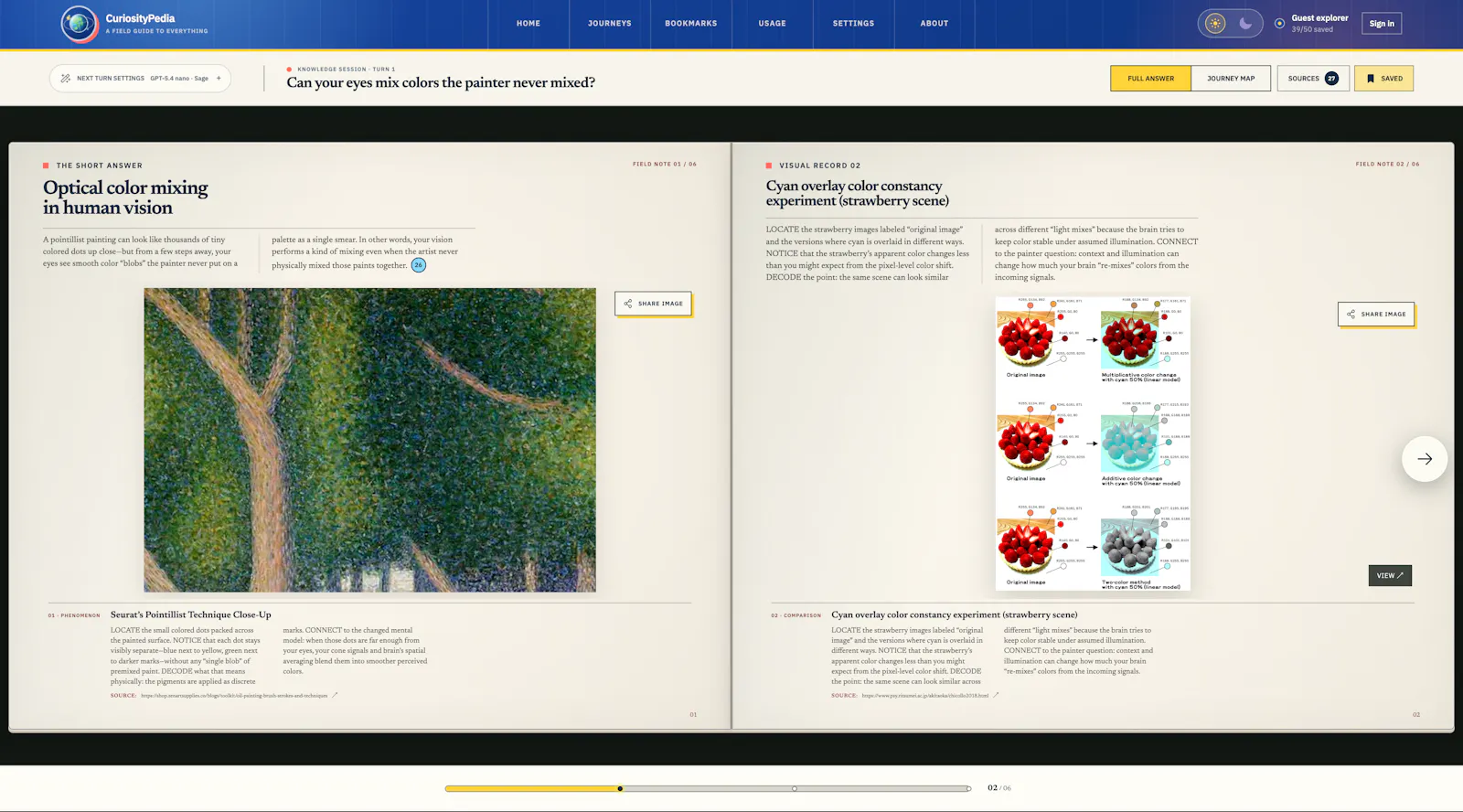
Task: Select the FULL ANSWER tab
Action: click(1150, 79)
